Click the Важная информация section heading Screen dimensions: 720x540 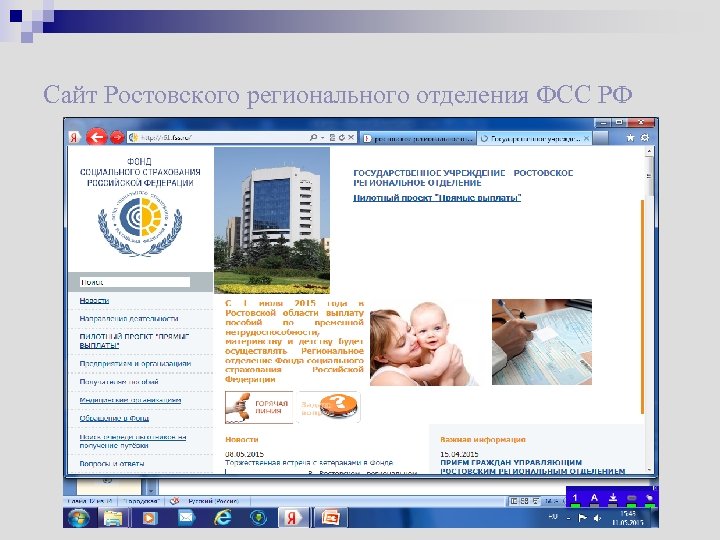tap(483, 439)
